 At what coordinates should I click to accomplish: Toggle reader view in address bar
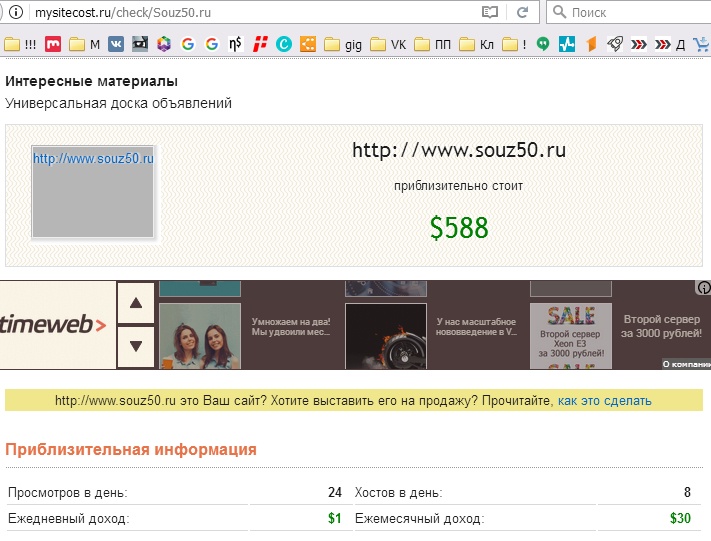[x=490, y=12]
